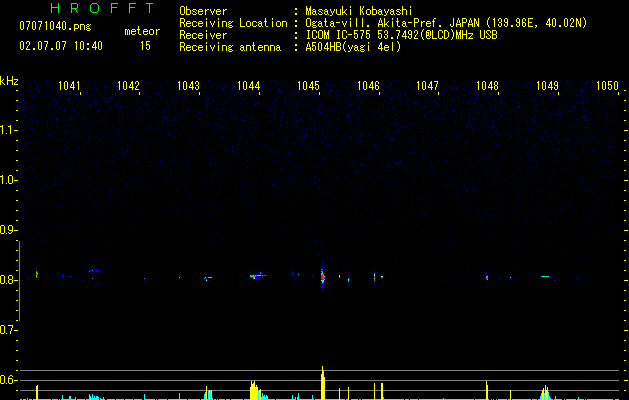Viewport: 629px width, 400px height.
Task: Click the kHz axis unit label
Action: (9, 81)
